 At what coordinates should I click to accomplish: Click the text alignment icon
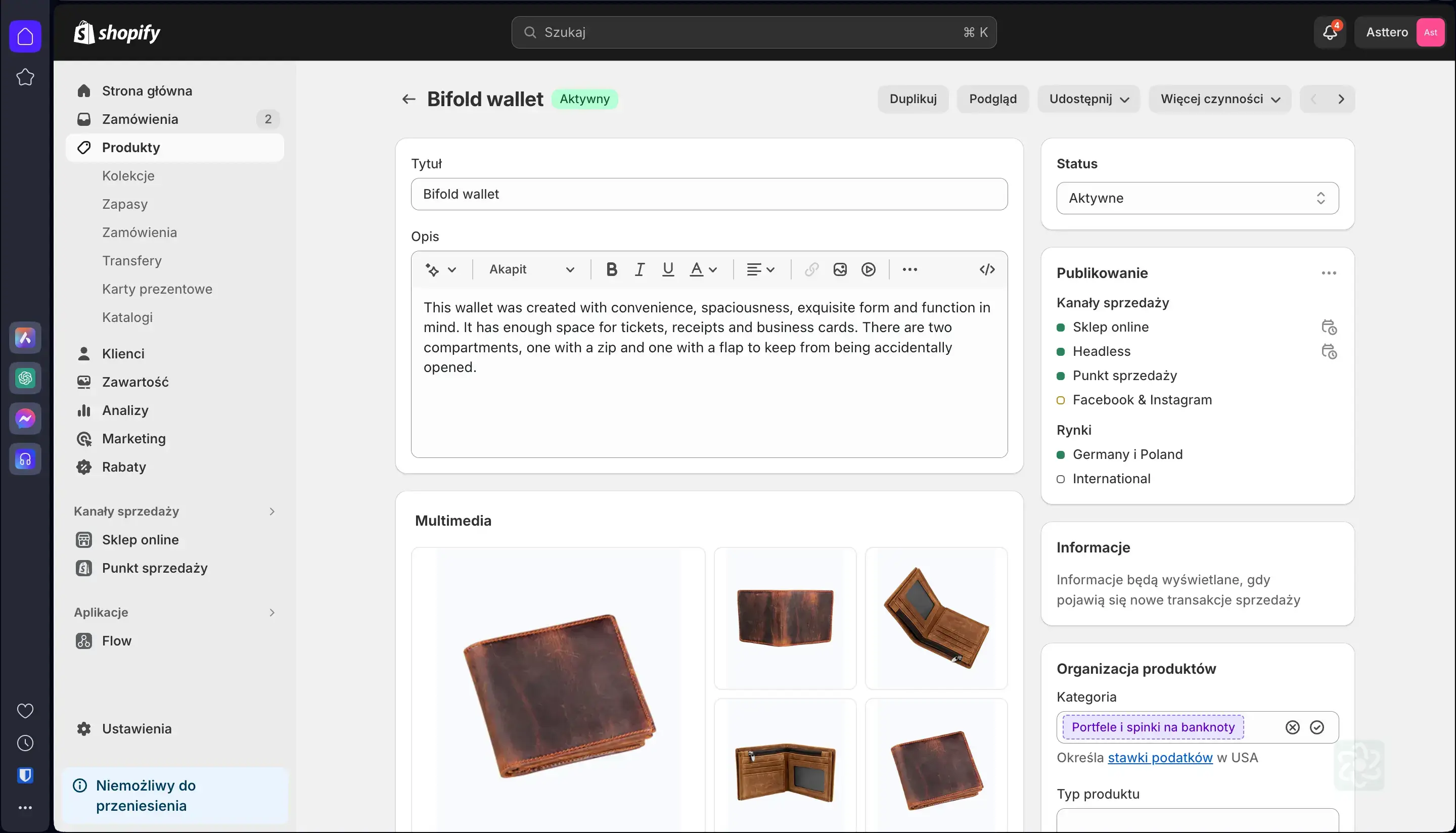click(759, 269)
